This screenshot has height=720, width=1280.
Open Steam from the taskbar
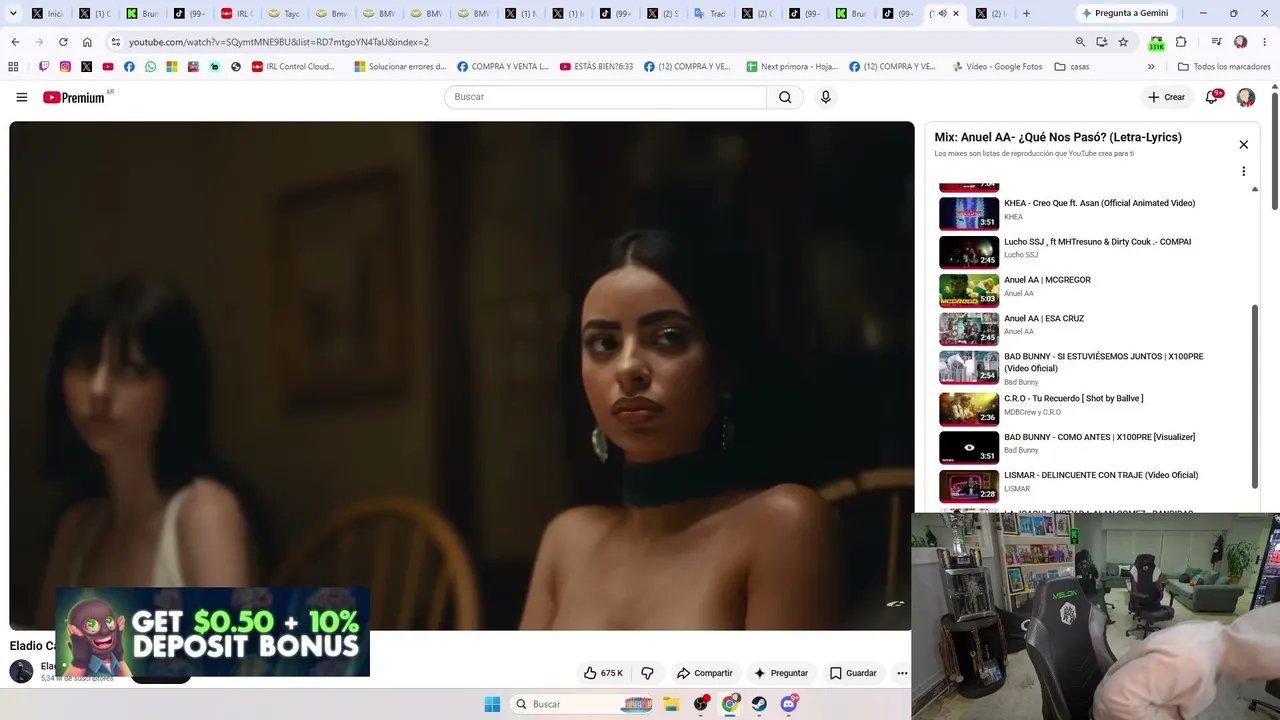[x=759, y=704]
